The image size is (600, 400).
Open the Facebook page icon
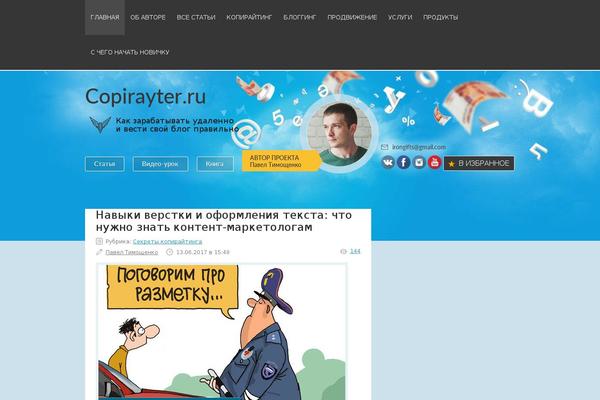[x=403, y=162]
